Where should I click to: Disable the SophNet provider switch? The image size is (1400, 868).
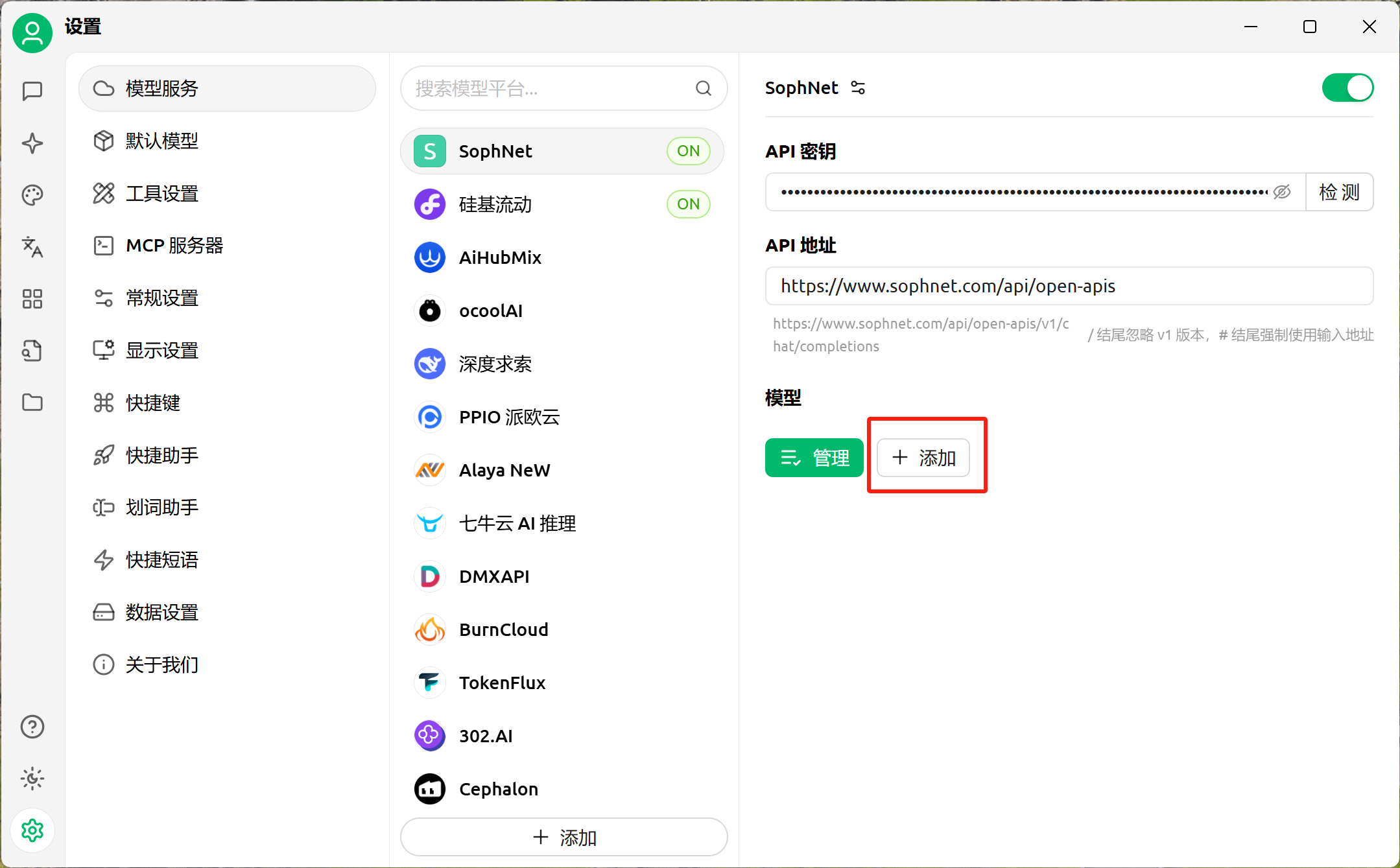(1347, 88)
